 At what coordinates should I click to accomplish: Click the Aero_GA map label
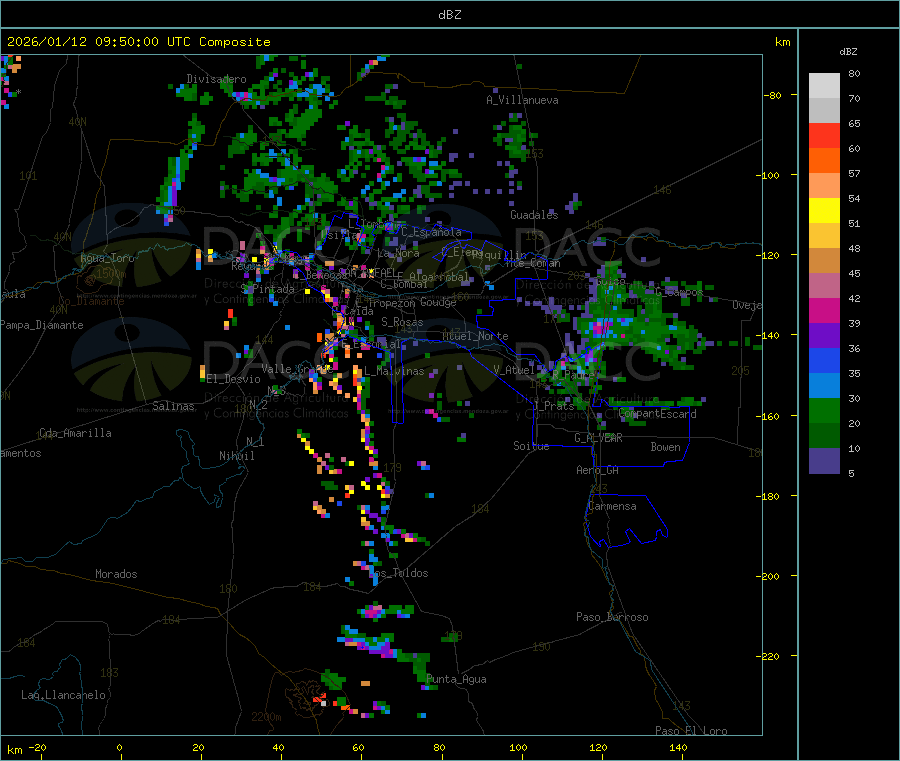pos(597,470)
